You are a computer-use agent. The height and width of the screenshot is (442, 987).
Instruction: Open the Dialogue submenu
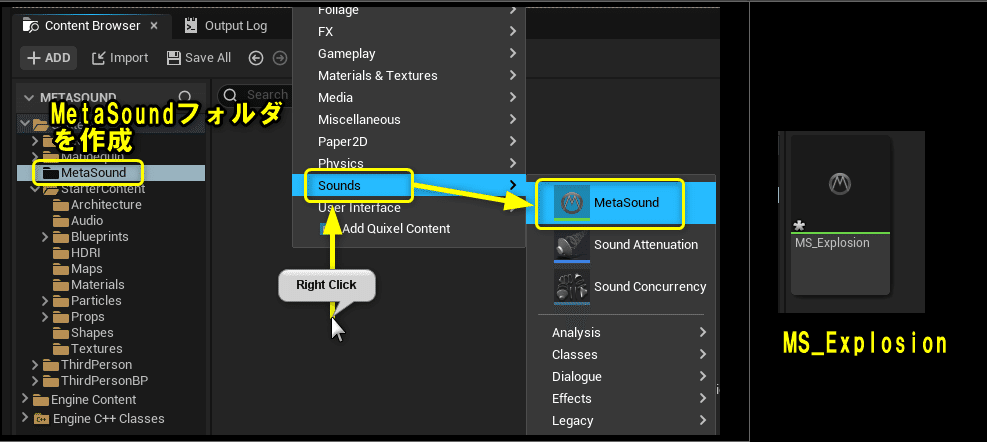pyautogui.click(x=621, y=377)
